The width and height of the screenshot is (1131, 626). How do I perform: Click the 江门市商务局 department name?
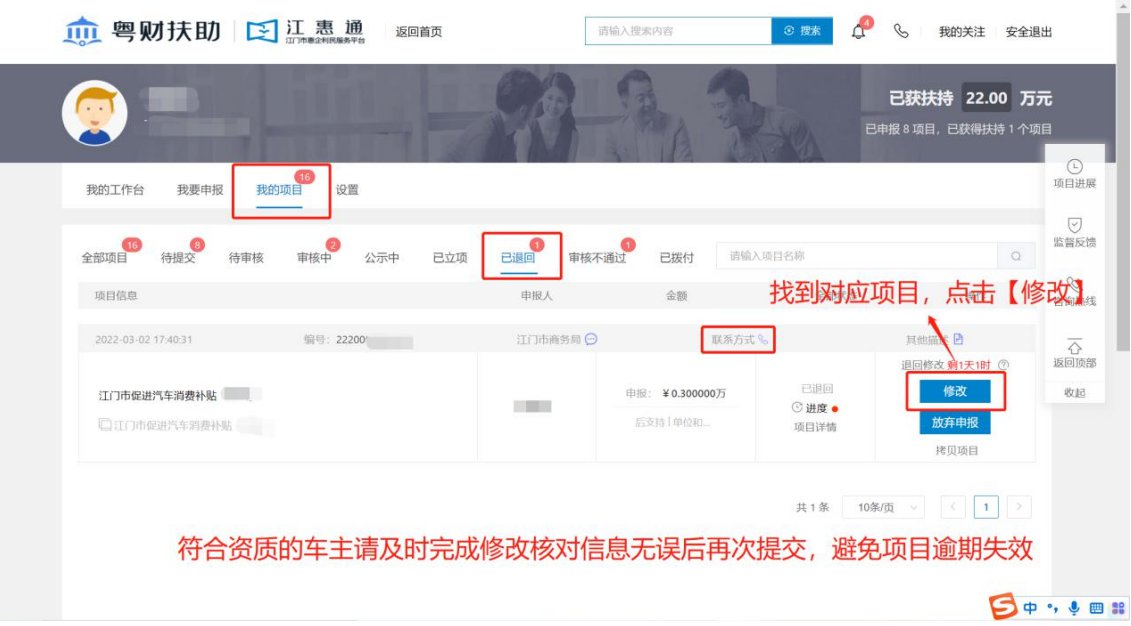[x=549, y=340]
